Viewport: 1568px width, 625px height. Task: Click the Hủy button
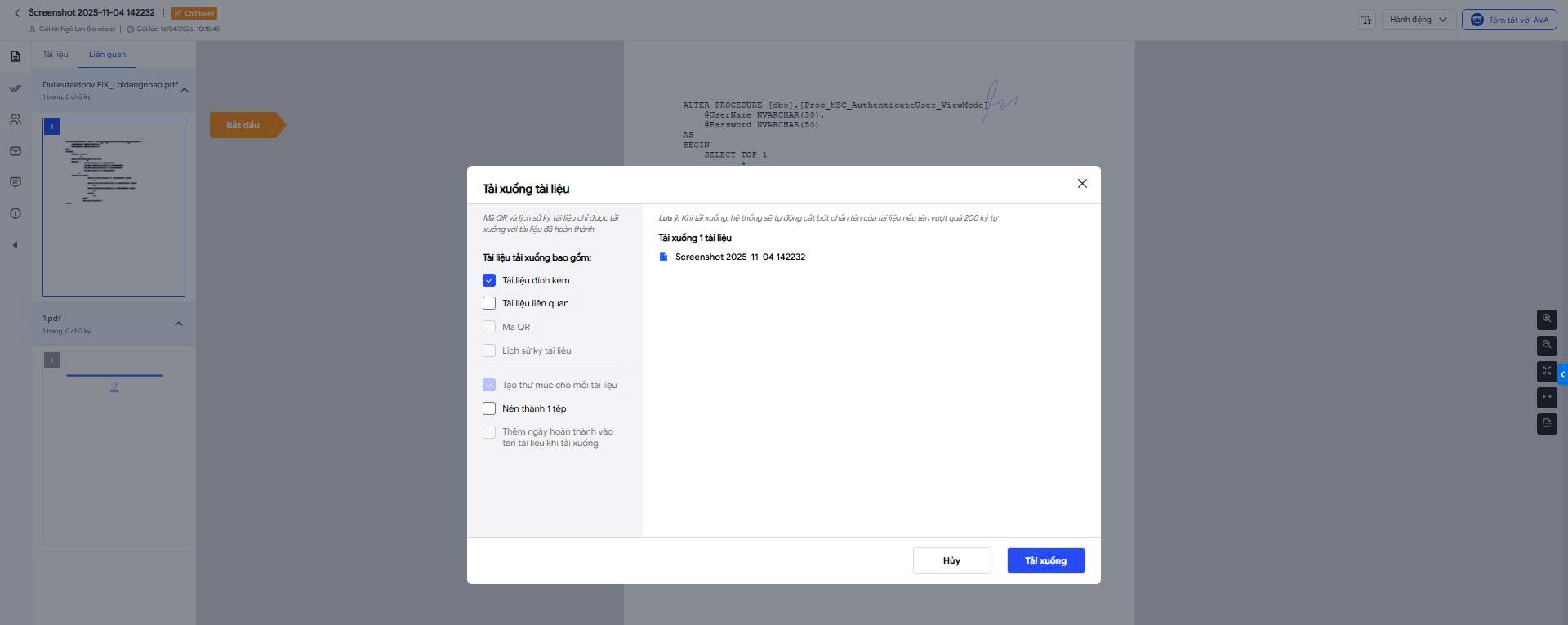click(951, 560)
